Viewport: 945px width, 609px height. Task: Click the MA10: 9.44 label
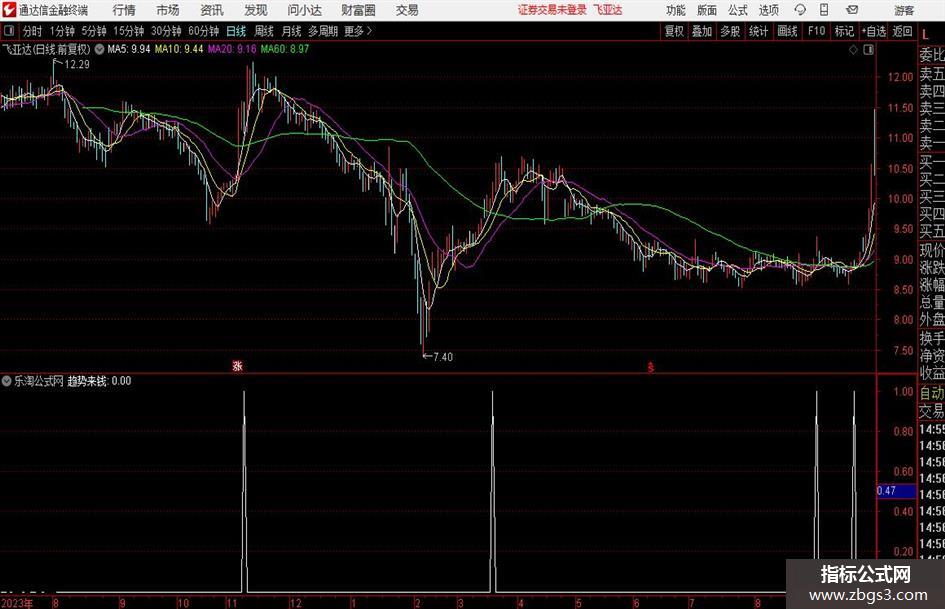pos(179,49)
